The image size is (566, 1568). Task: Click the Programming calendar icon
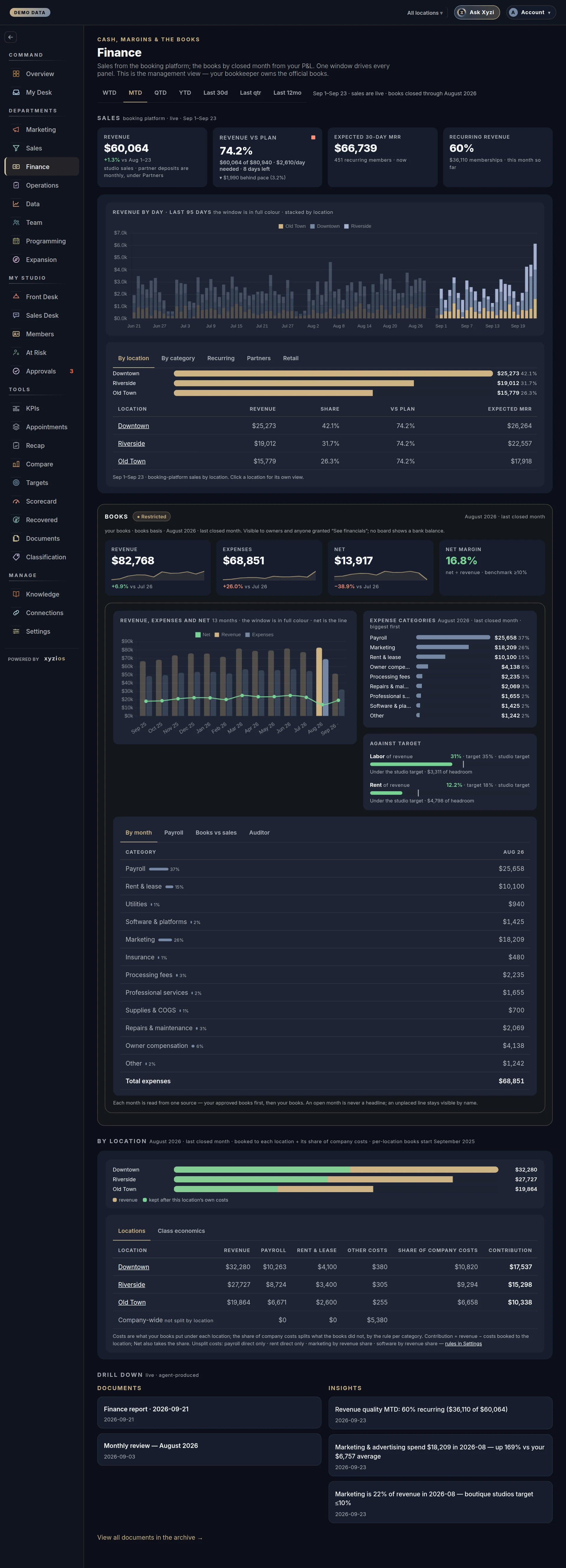(x=17, y=241)
